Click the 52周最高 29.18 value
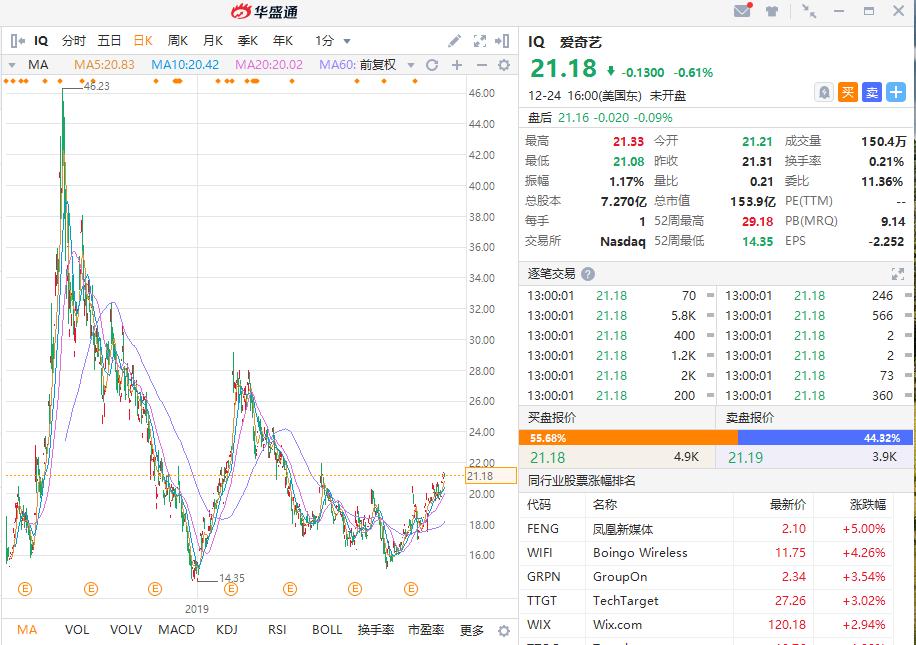 pos(758,221)
